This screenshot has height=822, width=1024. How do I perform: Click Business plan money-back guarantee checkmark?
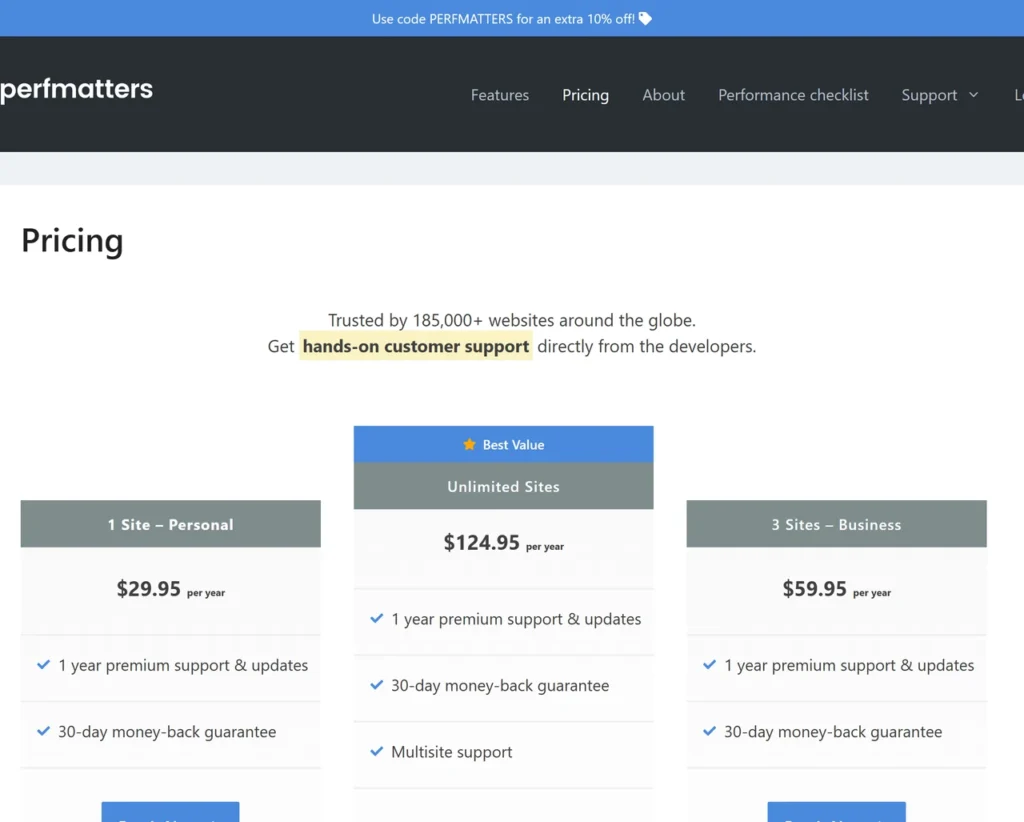pyautogui.click(x=710, y=731)
